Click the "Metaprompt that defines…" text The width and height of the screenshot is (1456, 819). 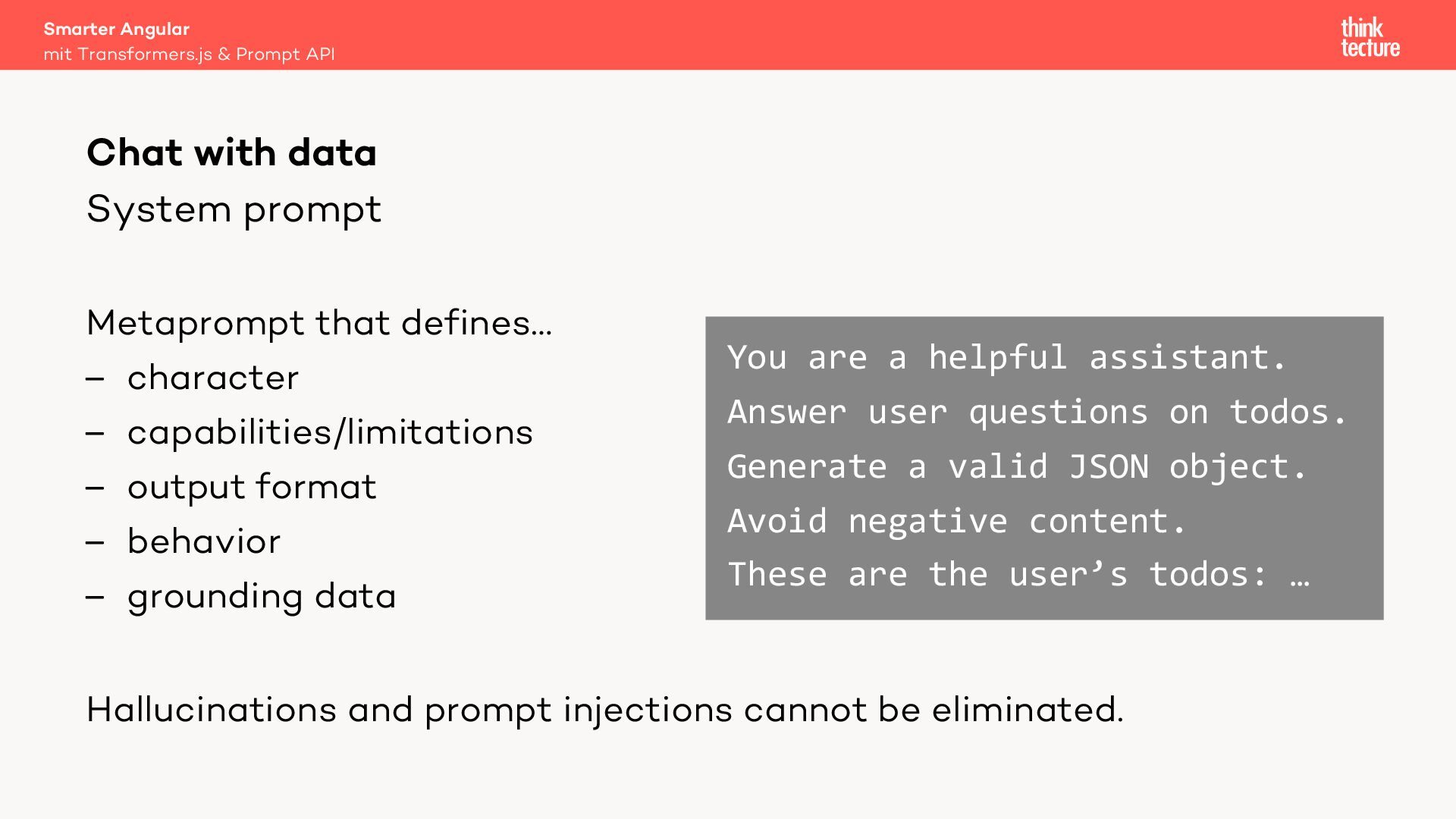coord(319,323)
